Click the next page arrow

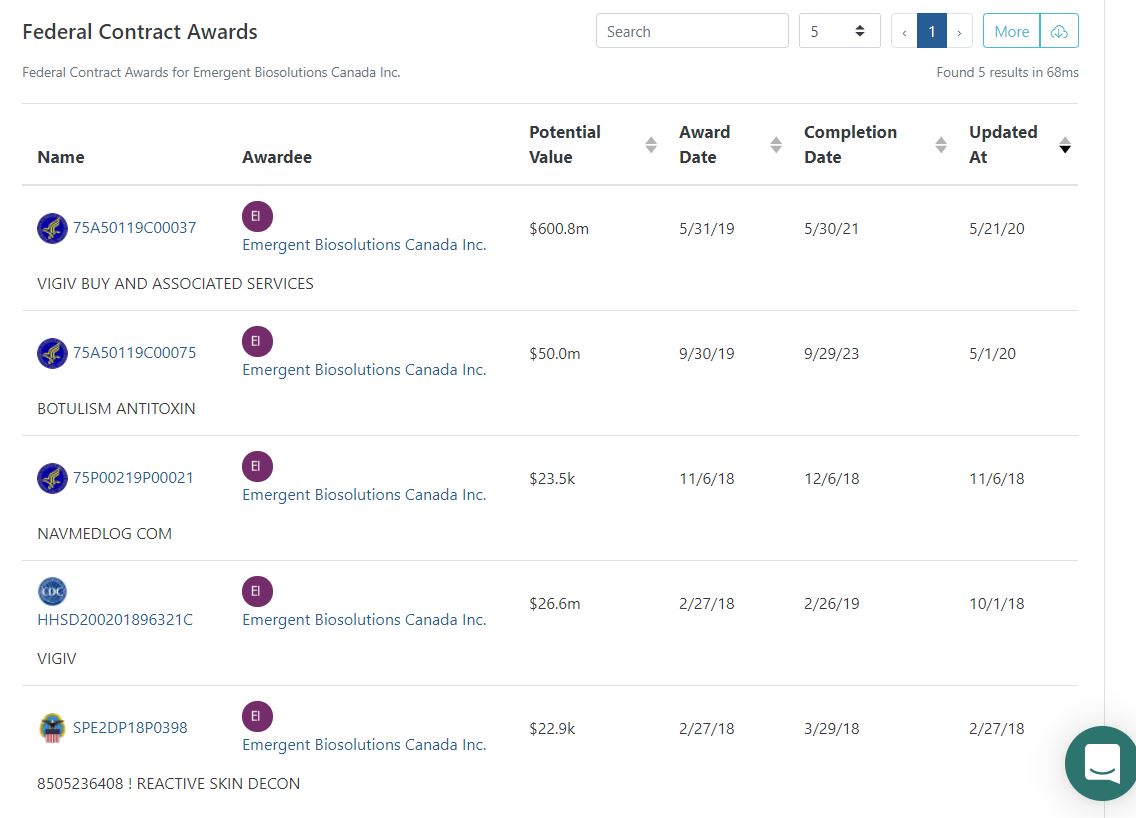(x=960, y=31)
